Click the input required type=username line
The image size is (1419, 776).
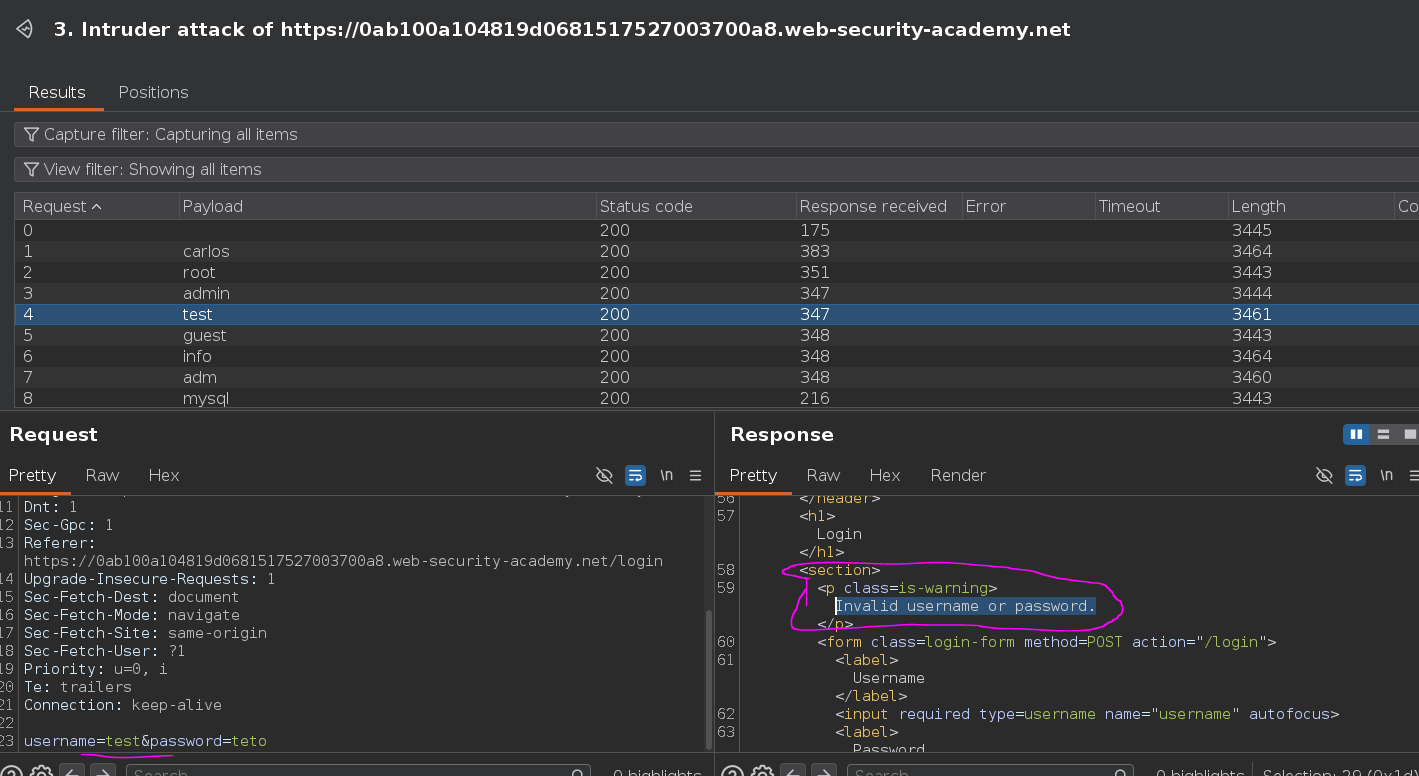[x=1087, y=714]
